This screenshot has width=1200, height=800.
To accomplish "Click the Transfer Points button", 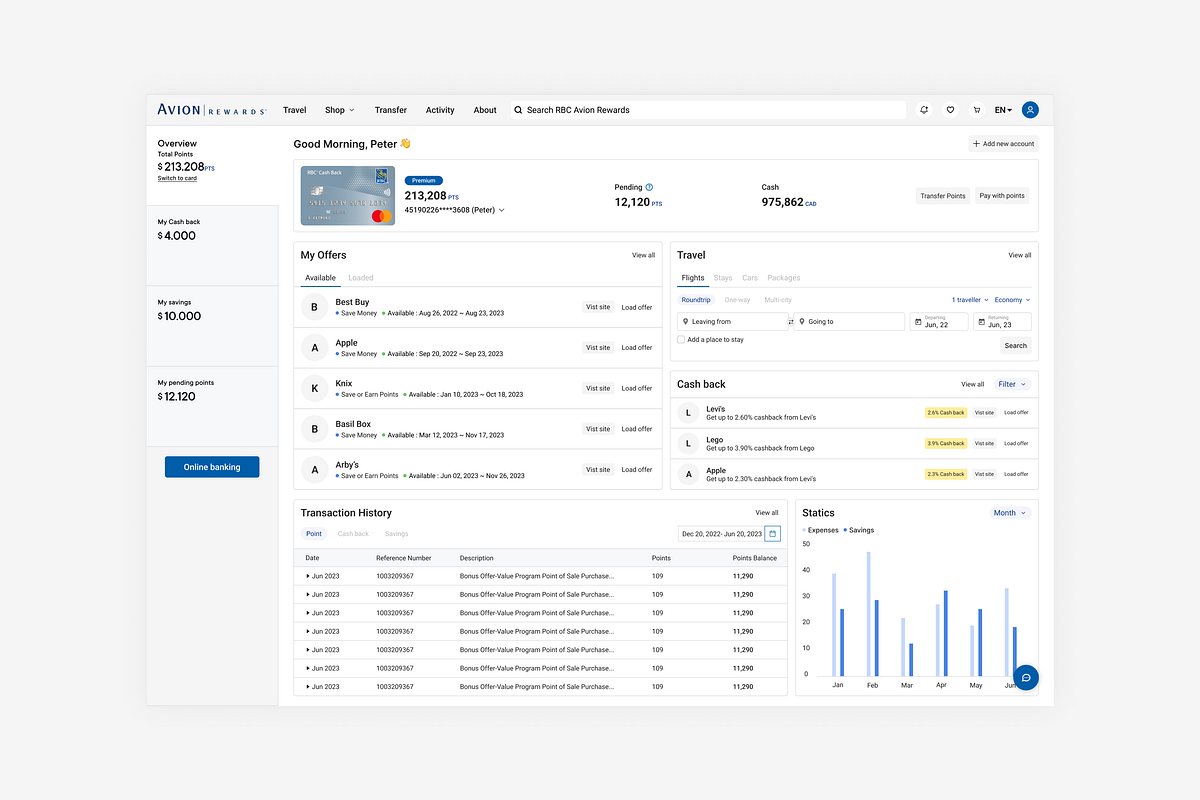I will click(x=943, y=196).
